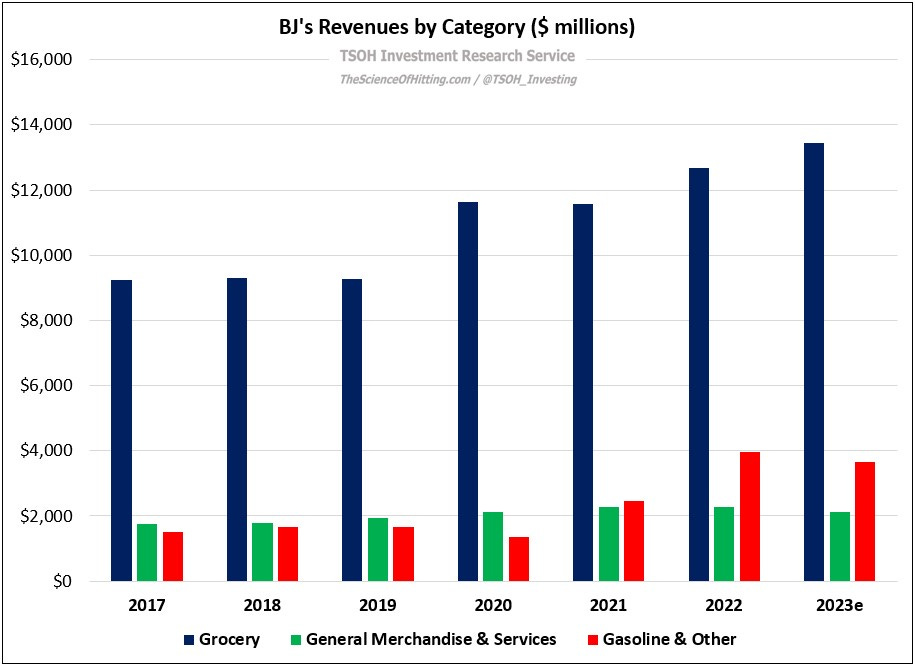
Task: Select the General Merchandise & Services green swatch
Action: click(x=296, y=640)
